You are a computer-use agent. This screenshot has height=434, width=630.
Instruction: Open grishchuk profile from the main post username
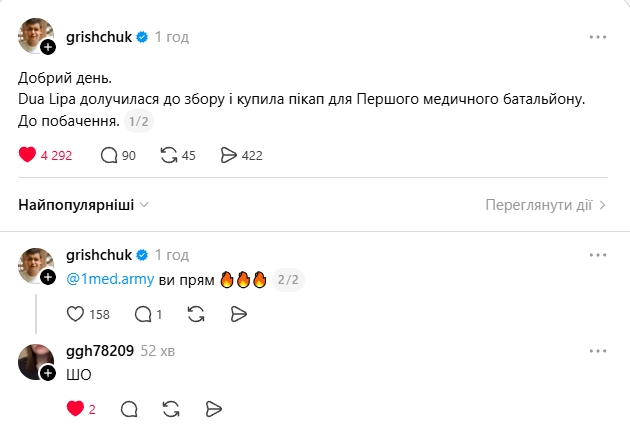click(99, 37)
